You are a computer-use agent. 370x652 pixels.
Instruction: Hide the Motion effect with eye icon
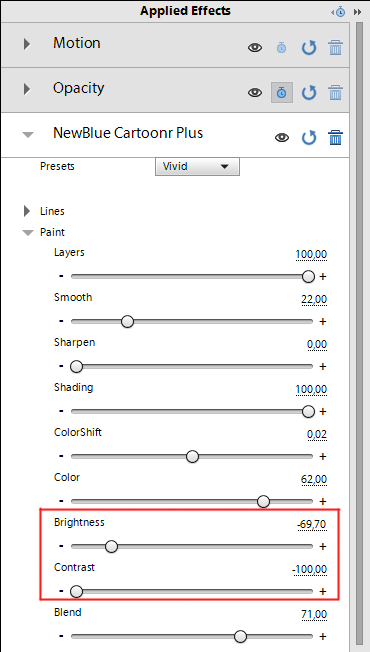[x=255, y=48]
